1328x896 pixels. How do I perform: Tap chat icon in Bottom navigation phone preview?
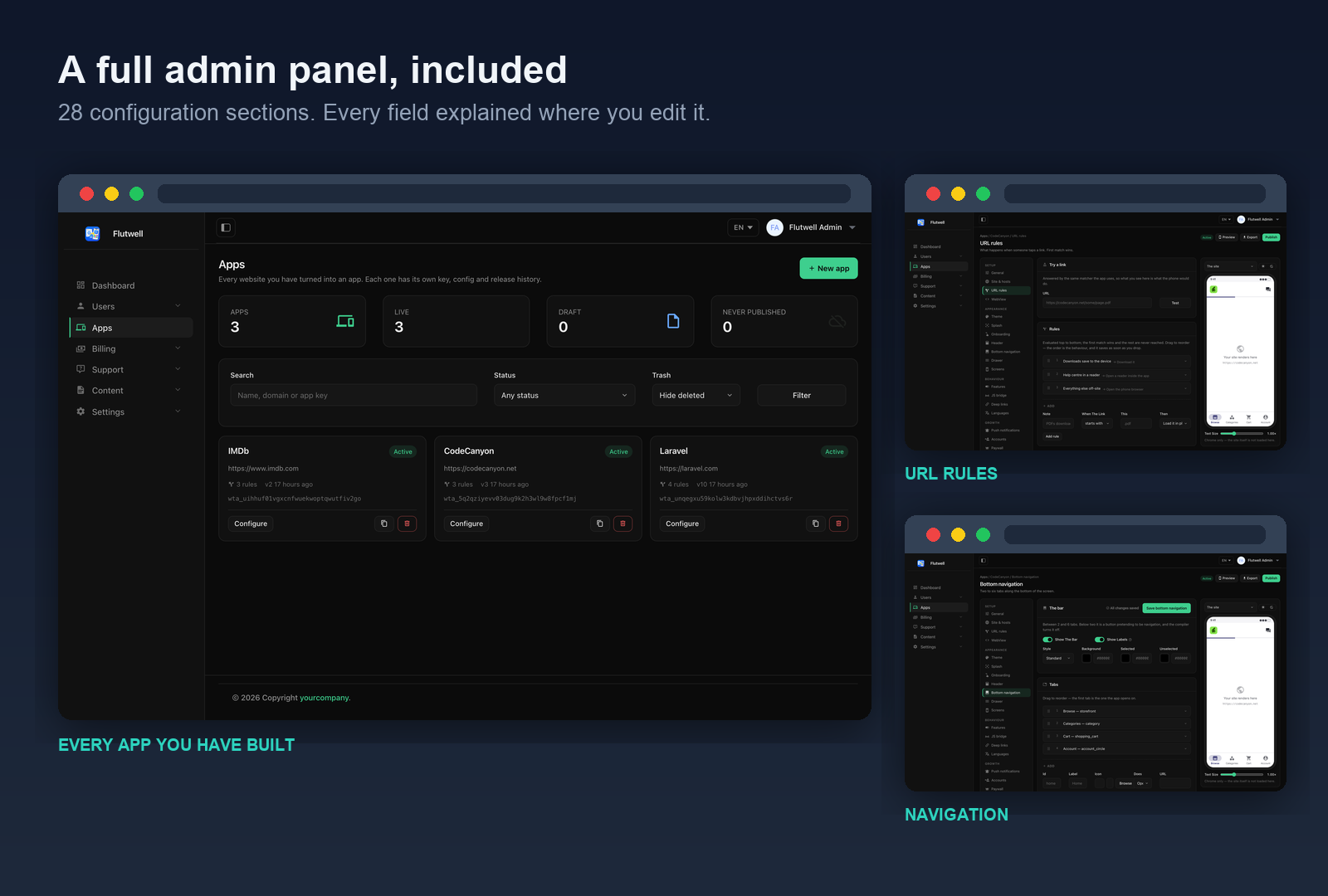coord(1267,631)
